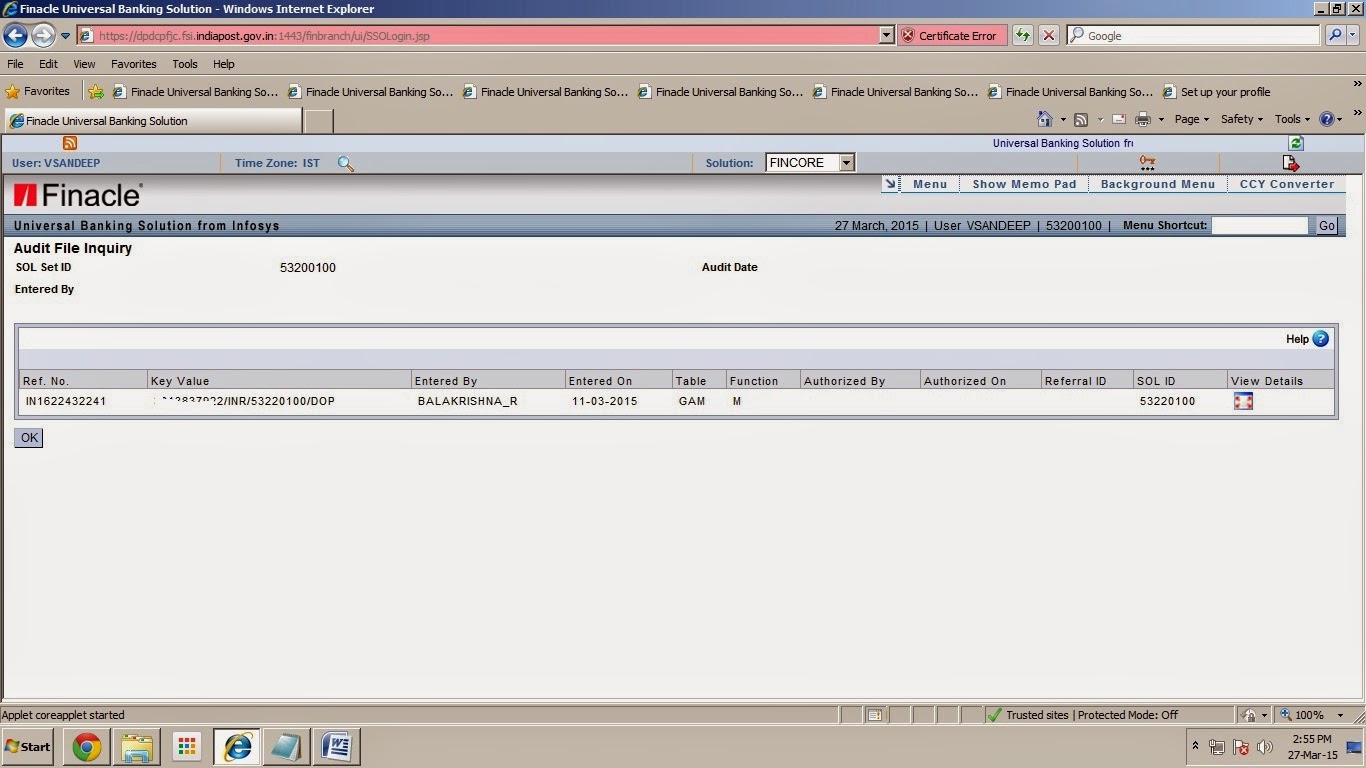
Task: Click the RSS feed icon in Finacle header
Action: click(70, 143)
